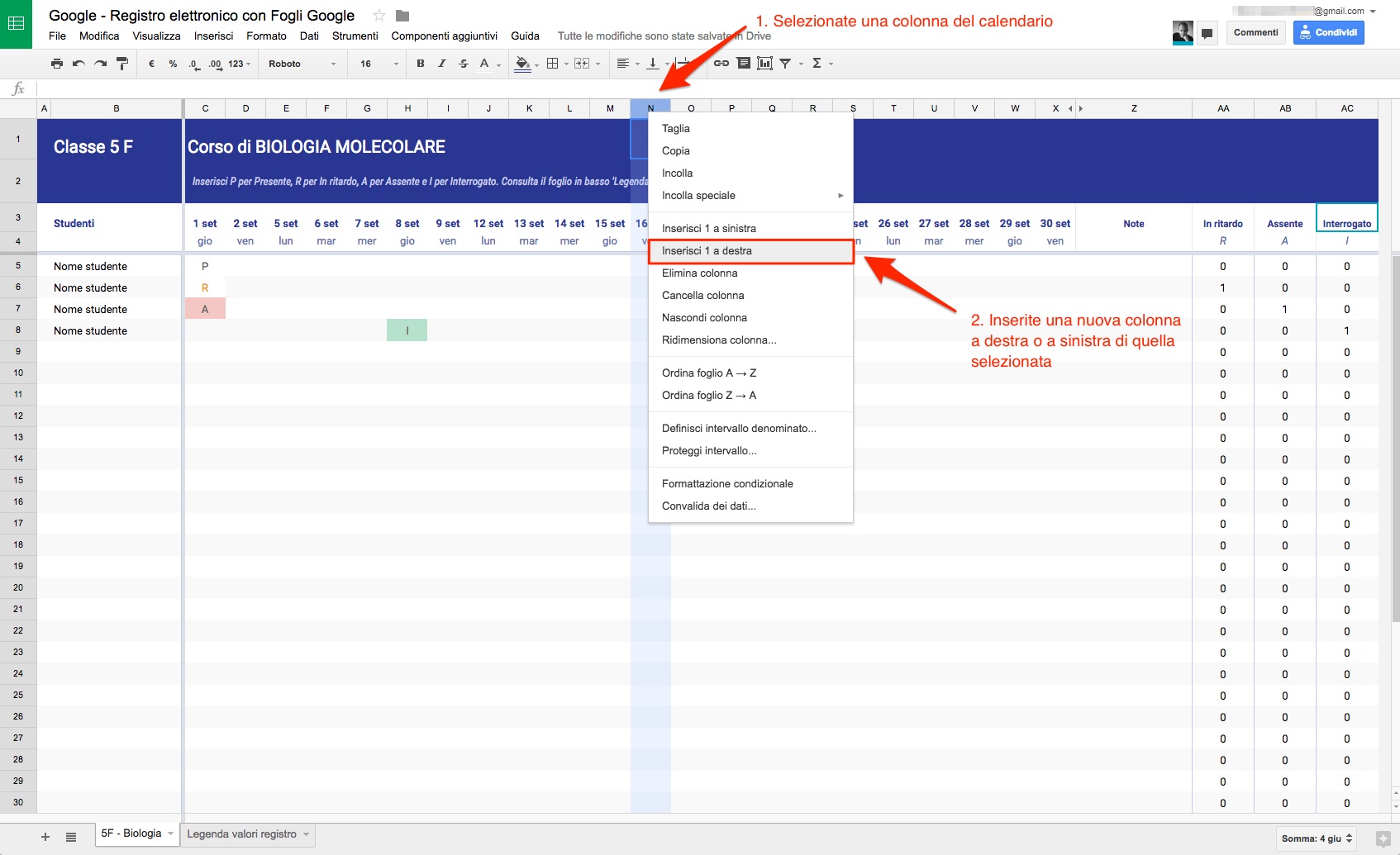The width and height of the screenshot is (1400, 855).
Task: Insert a comment from toolbar
Action: [744, 64]
